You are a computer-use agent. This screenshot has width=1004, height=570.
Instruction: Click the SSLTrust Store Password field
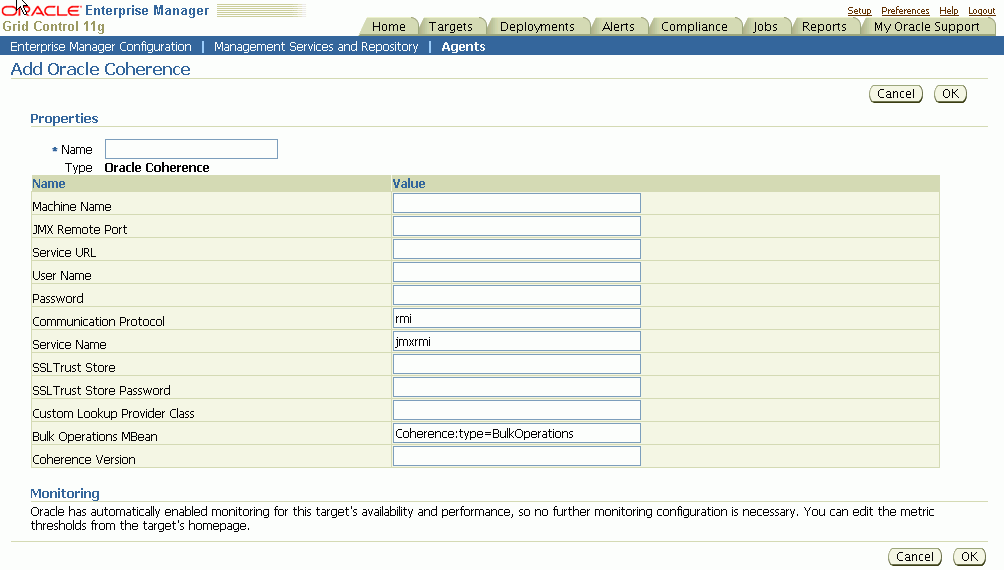[x=517, y=387]
